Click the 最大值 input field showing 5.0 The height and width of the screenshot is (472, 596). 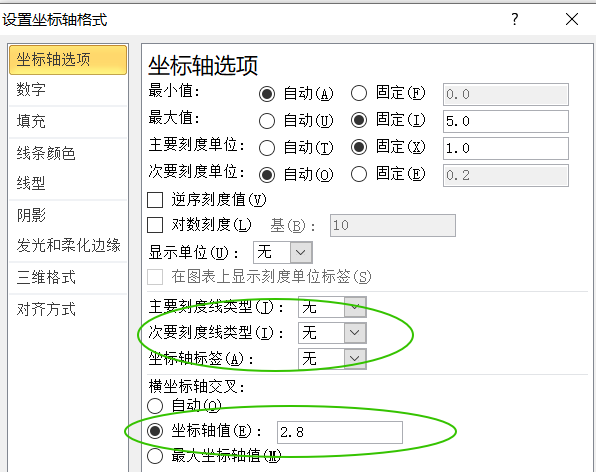506,121
